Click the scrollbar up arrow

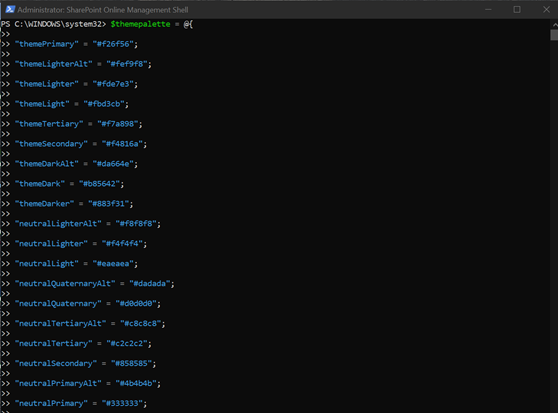click(x=554, y=25)
